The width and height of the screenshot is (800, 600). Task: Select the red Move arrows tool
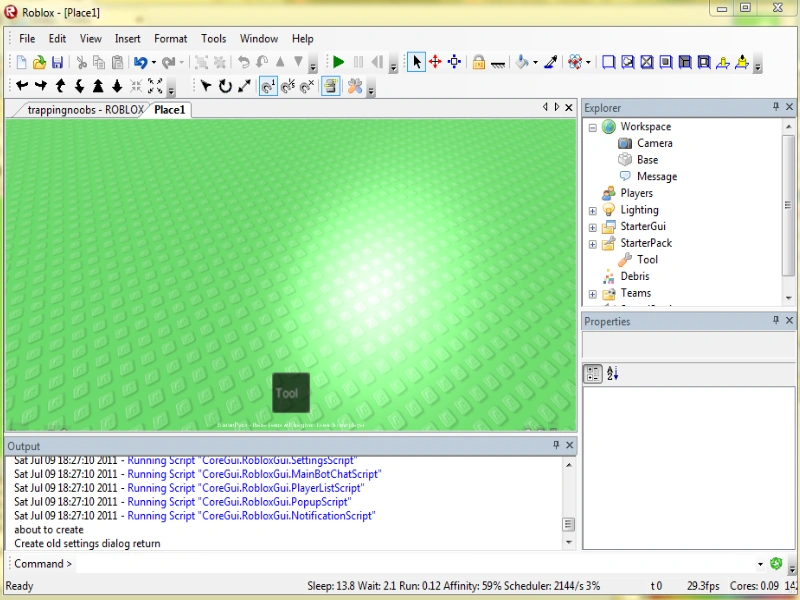(x=435, y=62)
